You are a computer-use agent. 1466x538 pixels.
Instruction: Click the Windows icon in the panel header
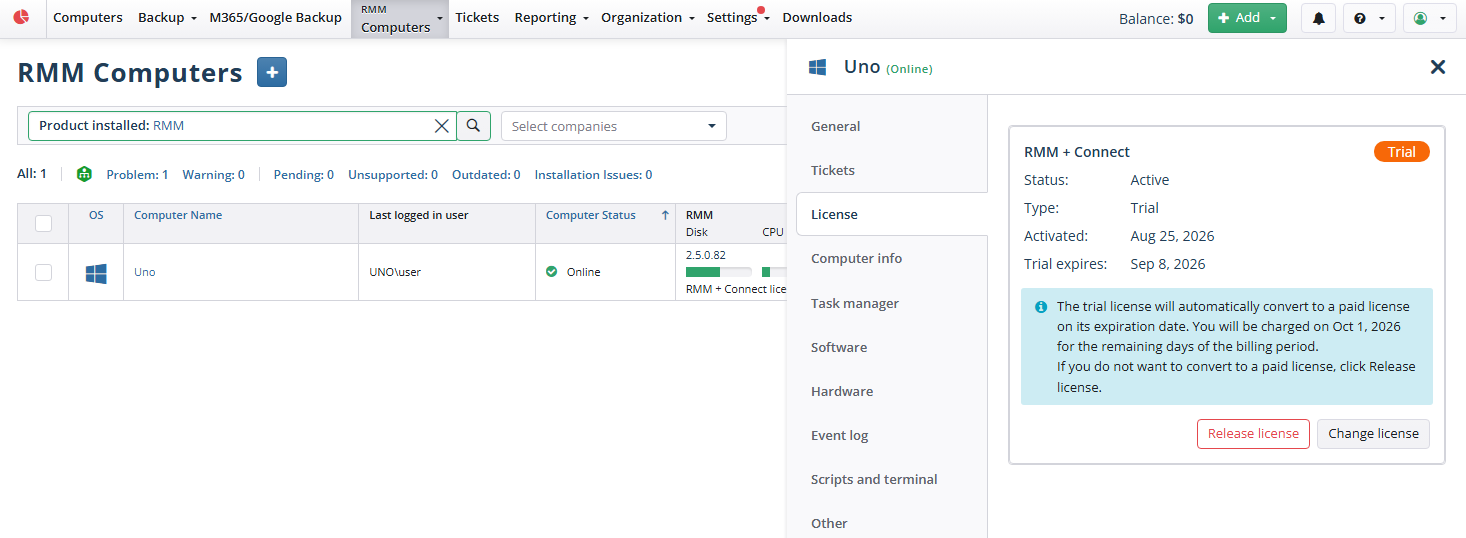pyautogui.click(x=817, y=67)
